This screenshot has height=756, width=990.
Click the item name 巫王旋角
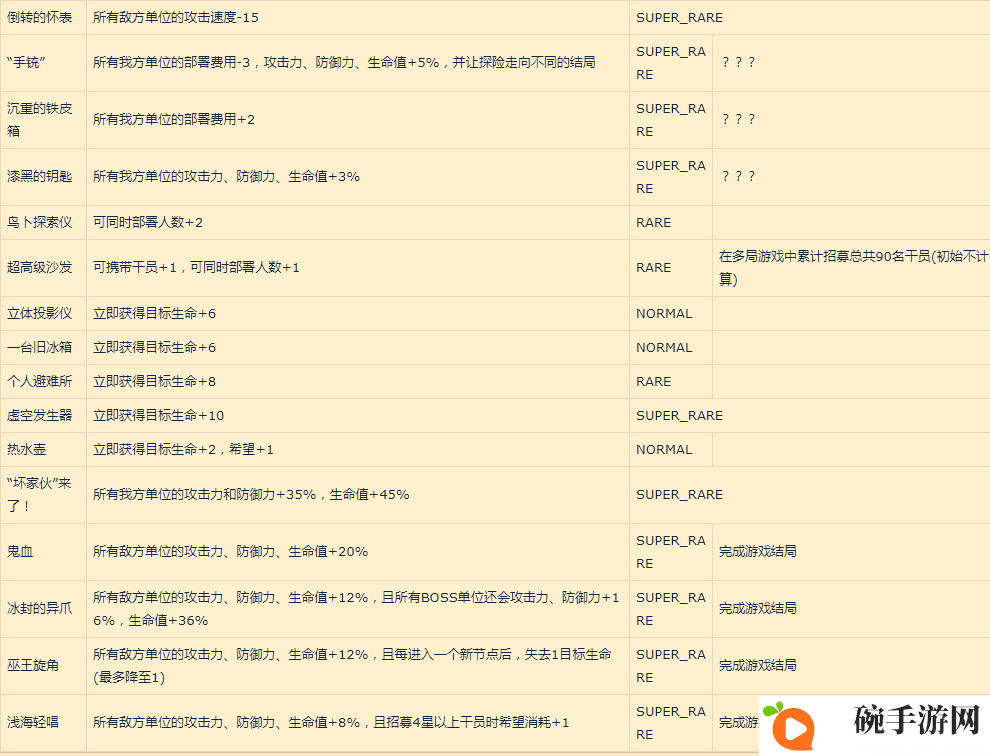coord(33,666)
